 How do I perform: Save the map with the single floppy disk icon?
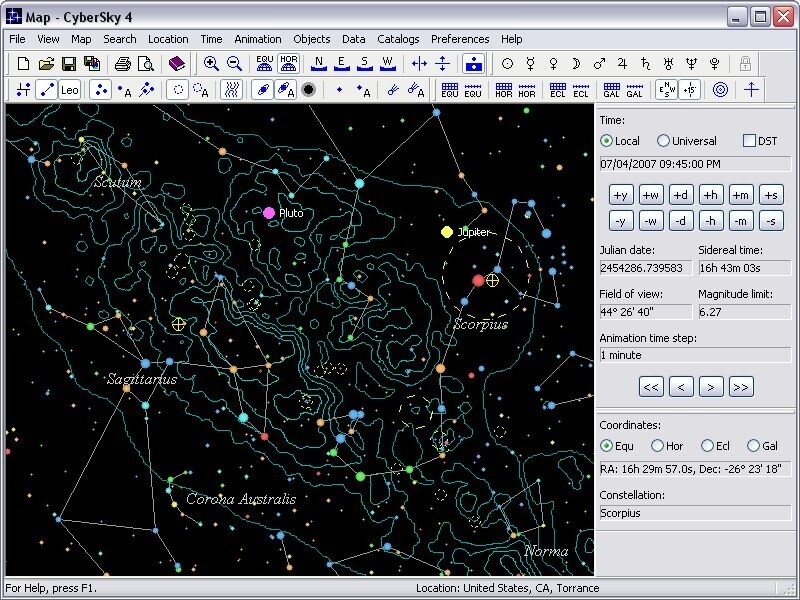pos(69,64)
